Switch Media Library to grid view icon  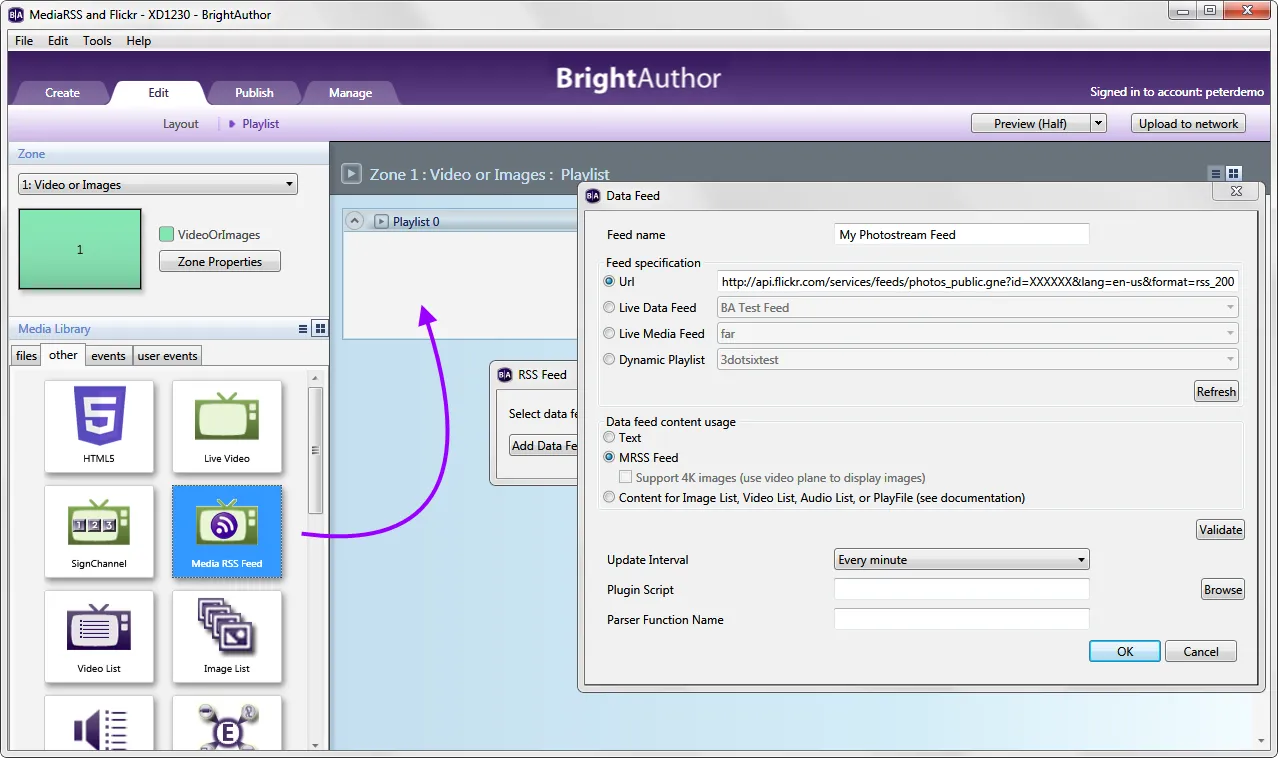(x=320, y=329)
